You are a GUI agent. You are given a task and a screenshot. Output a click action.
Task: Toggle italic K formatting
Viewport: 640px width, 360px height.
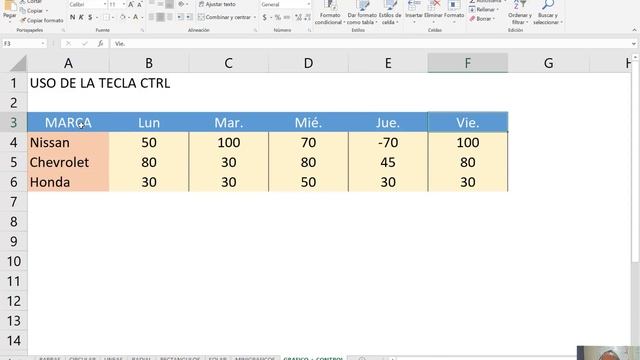coord(81,17)
